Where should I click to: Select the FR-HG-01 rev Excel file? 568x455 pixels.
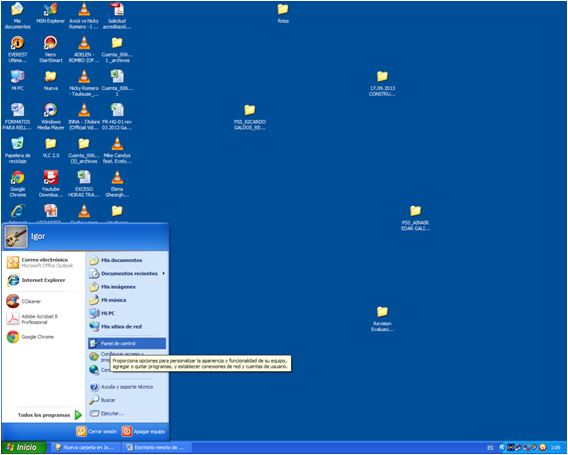pos(117,117)
